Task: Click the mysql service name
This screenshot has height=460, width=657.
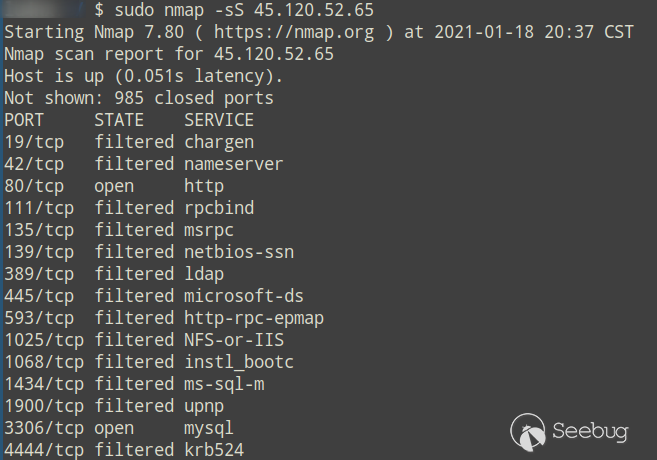Action: (209, 428)
